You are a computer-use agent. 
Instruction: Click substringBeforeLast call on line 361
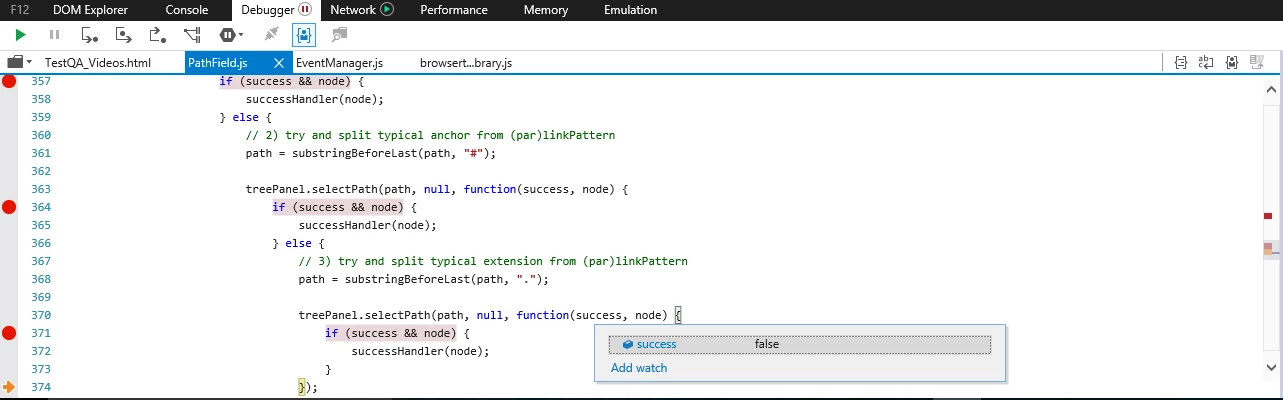[390, 153]
